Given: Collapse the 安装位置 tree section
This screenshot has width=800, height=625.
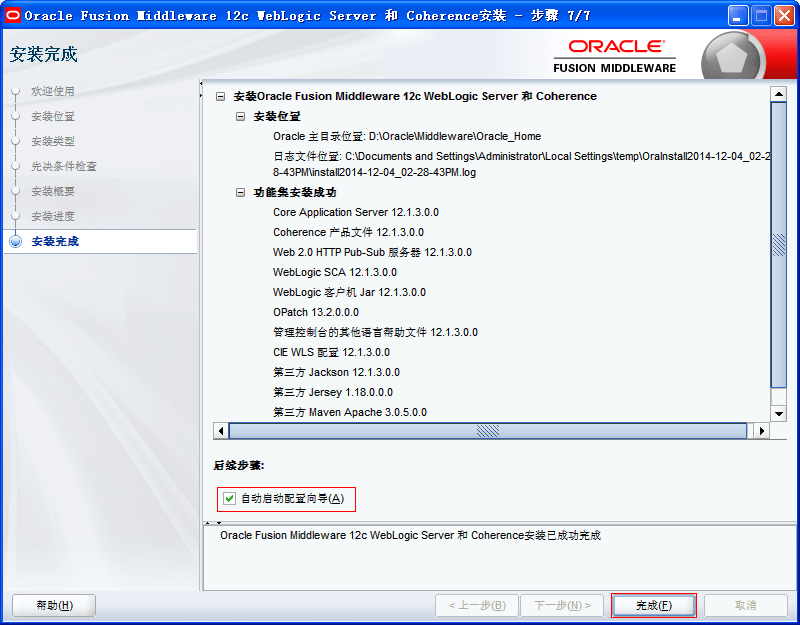Looking at the screenshot, I should point(240,117).
